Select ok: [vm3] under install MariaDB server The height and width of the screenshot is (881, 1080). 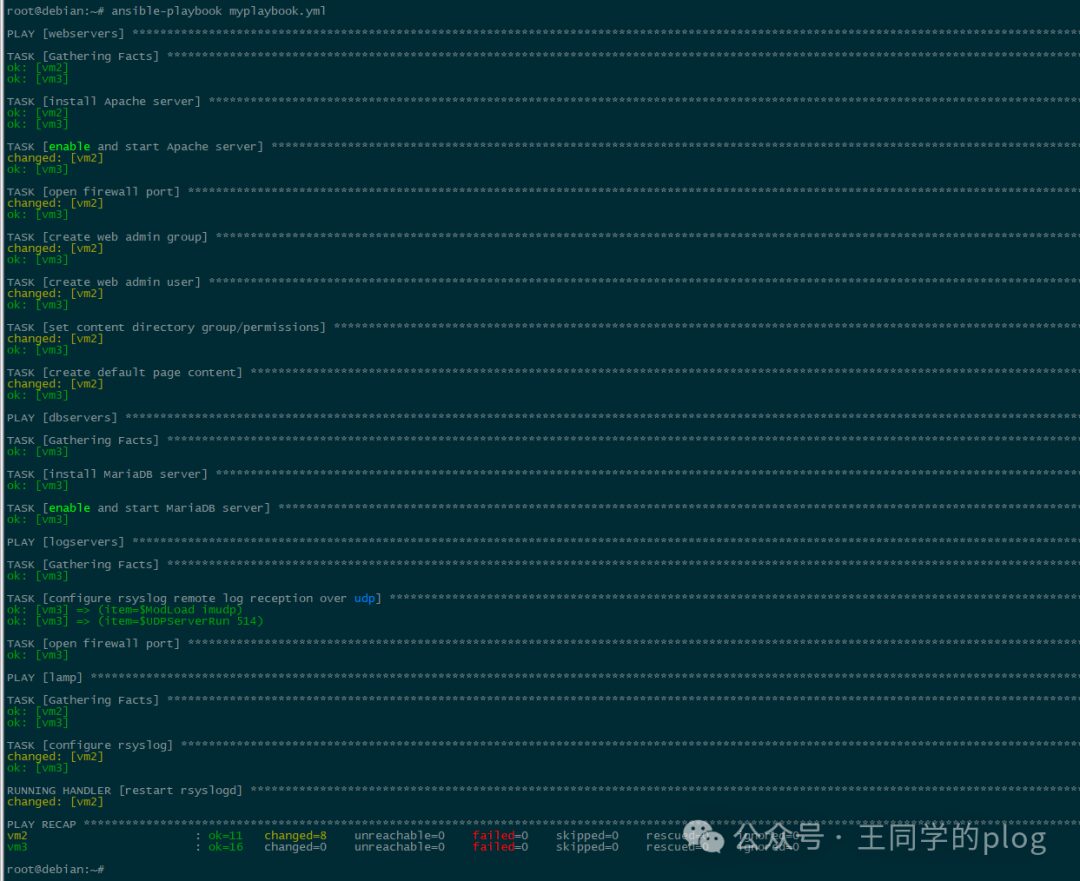tap(37, 486)
